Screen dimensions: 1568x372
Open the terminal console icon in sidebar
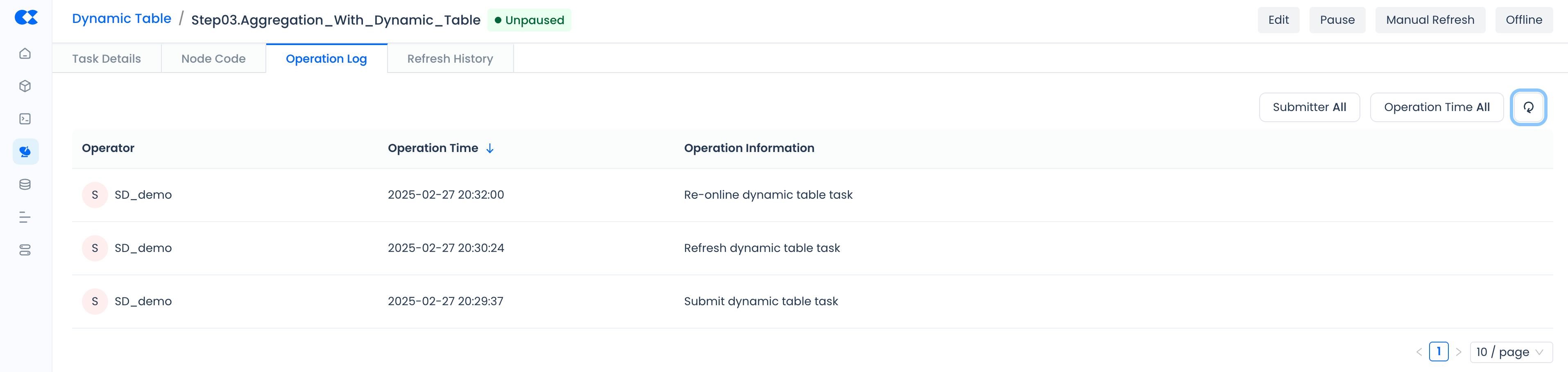pos(25,119)
